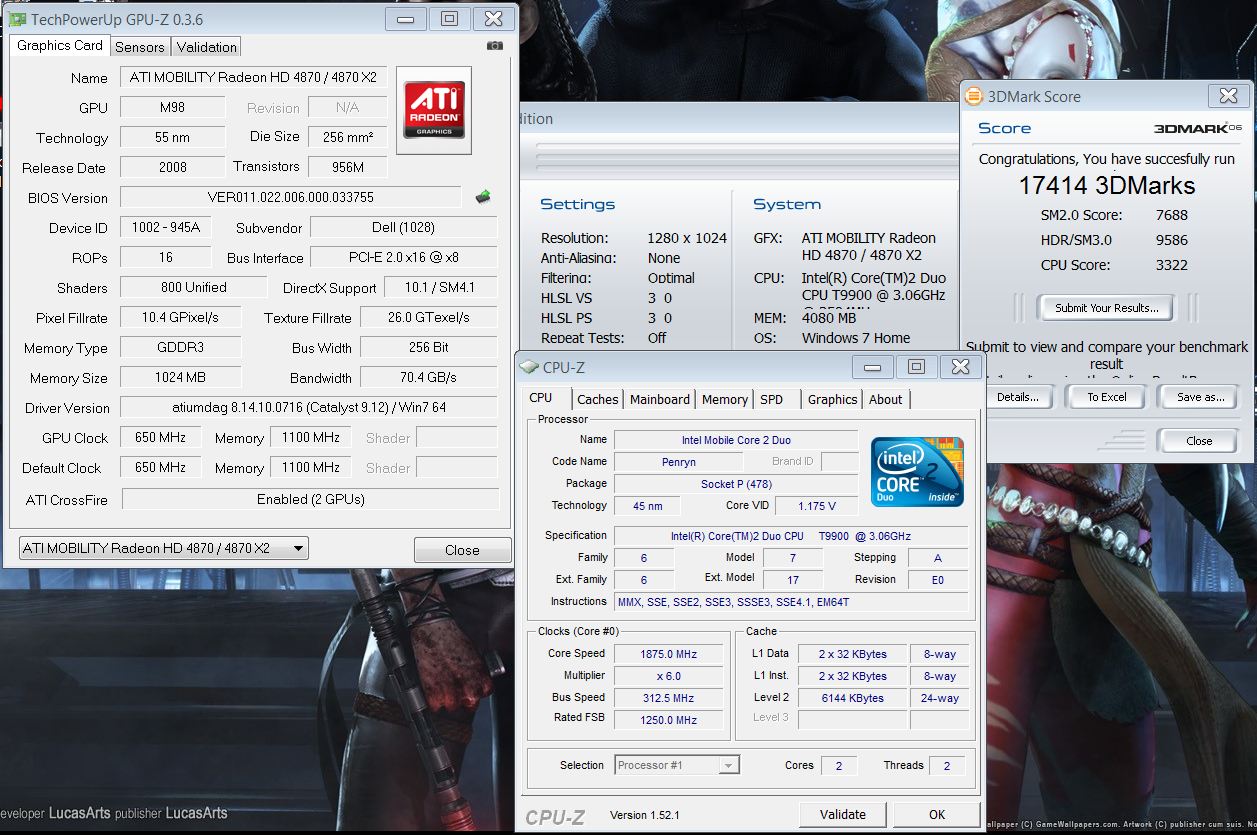
Task: Click the GPU-Z title bar app icon
Action: pyautogui.click(x=18, y=19)
